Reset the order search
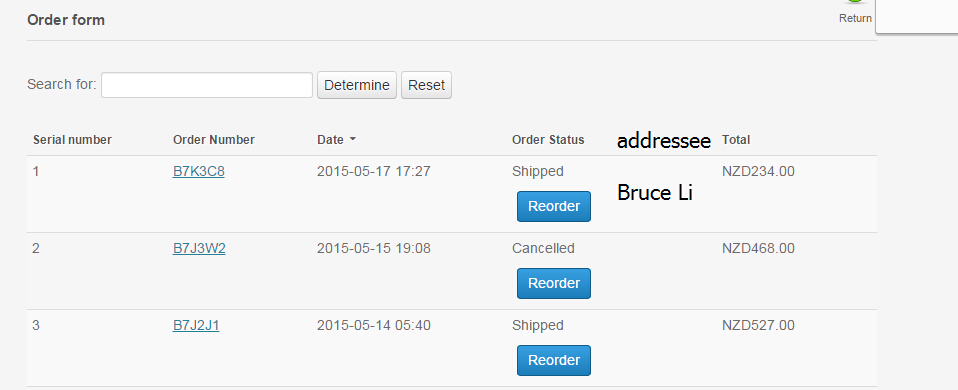Screen dimensions: 958x390 click(426, 85)
